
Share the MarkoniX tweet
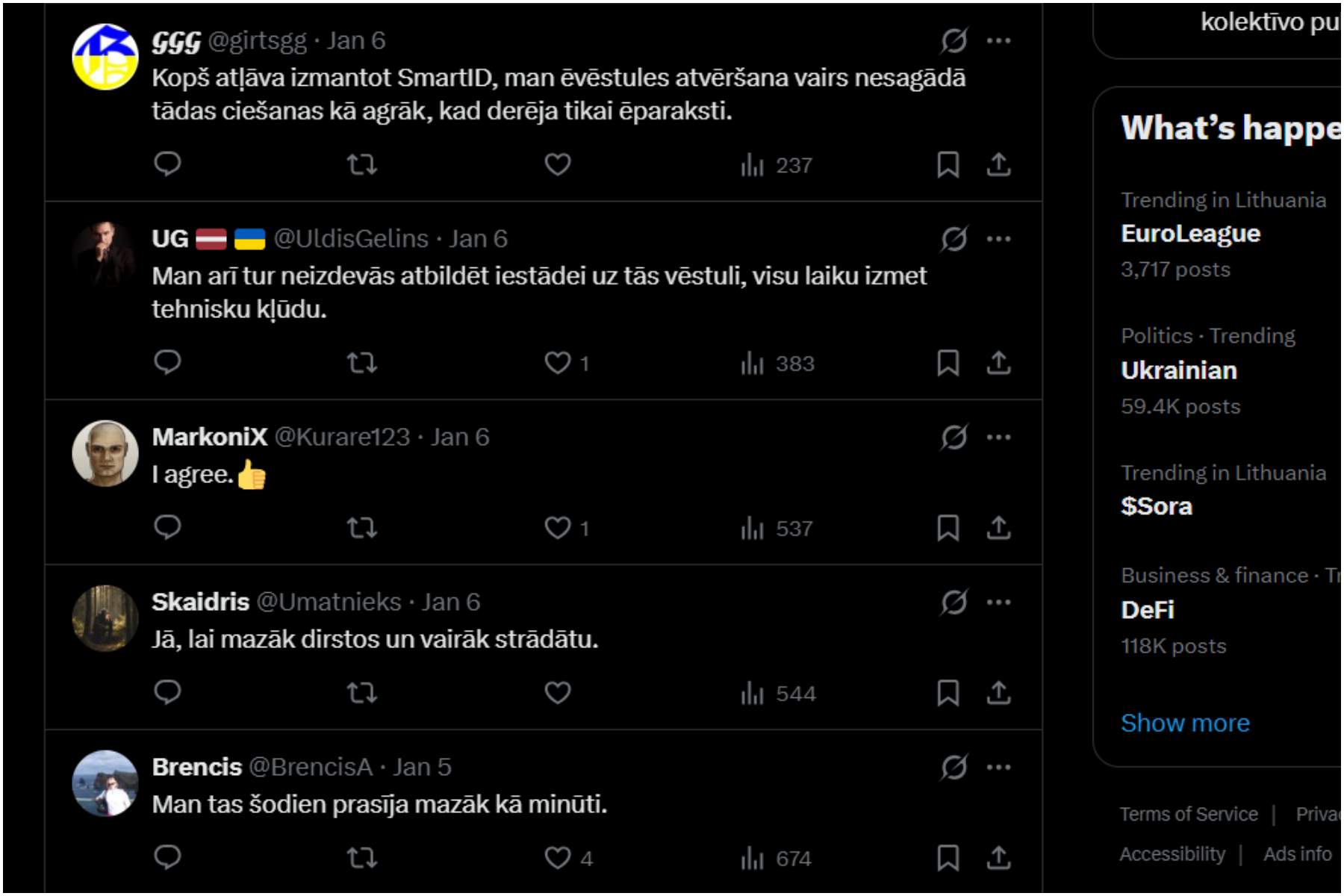coord(998,528)
